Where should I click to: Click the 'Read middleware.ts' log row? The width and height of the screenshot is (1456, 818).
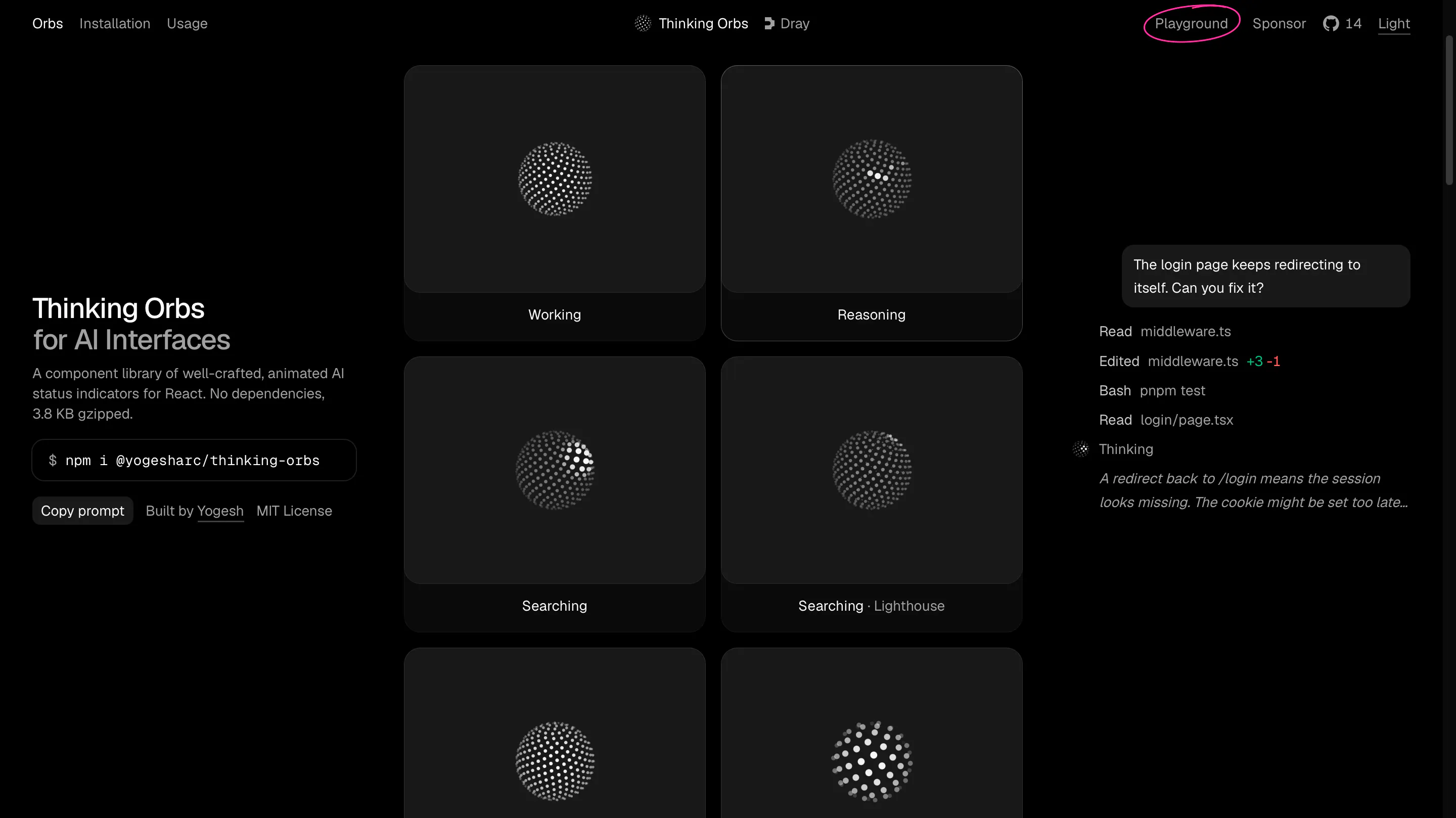point(1165,331)
